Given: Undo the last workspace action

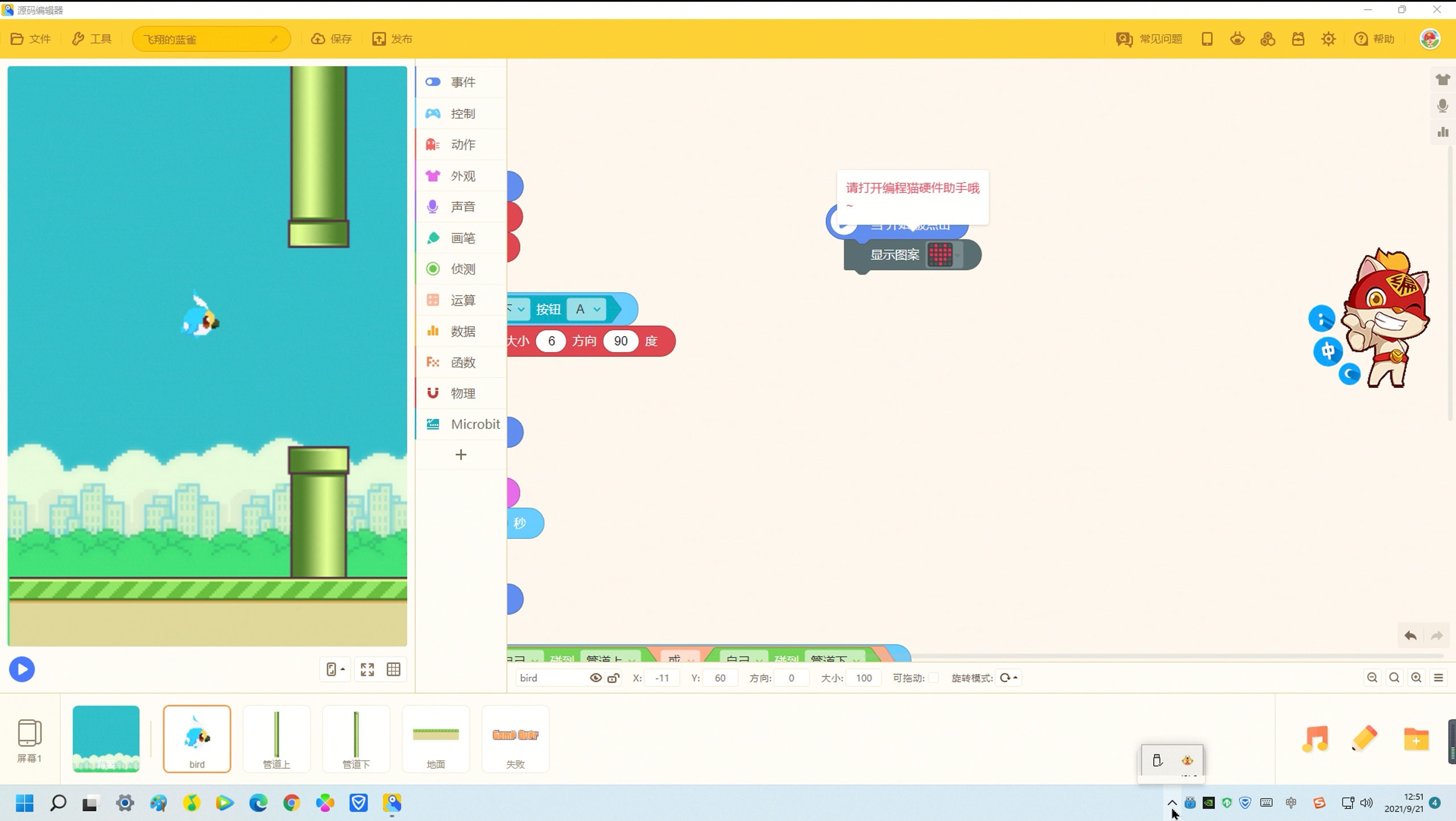Looking at the screenshot, I should (1410, 636).
